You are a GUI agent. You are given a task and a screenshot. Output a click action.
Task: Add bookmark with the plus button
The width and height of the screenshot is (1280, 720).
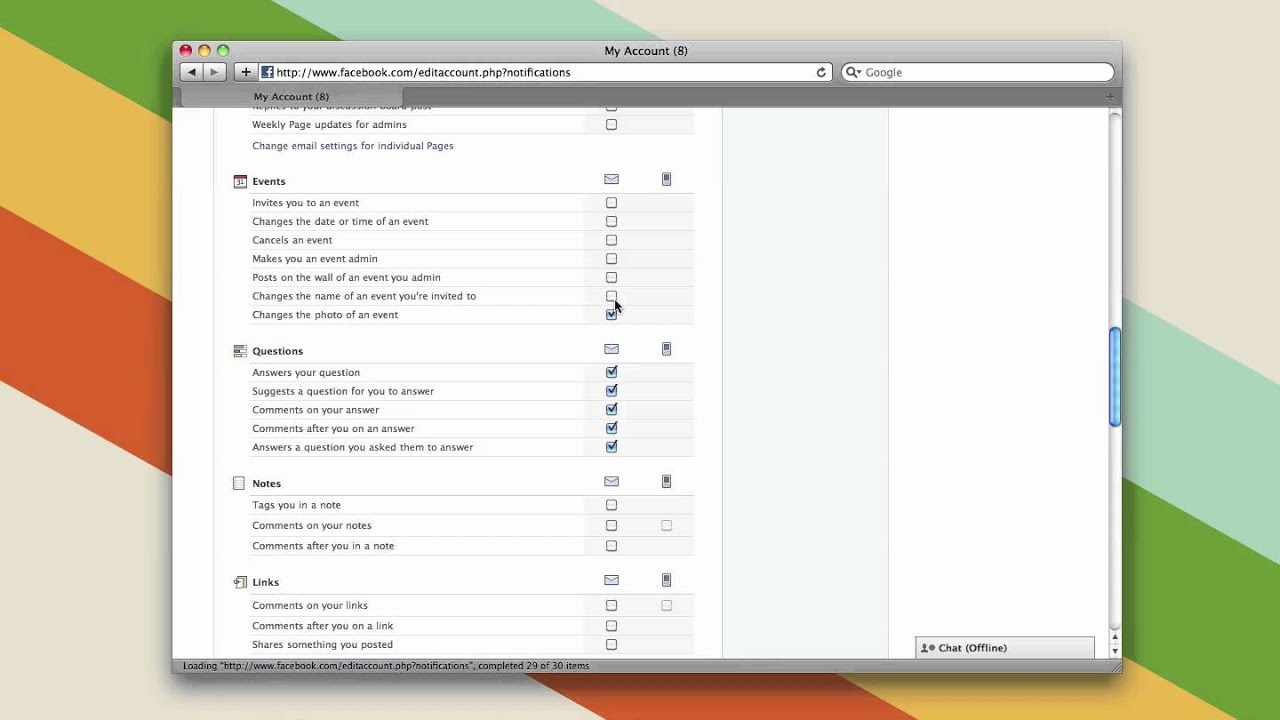click(246, 72)
